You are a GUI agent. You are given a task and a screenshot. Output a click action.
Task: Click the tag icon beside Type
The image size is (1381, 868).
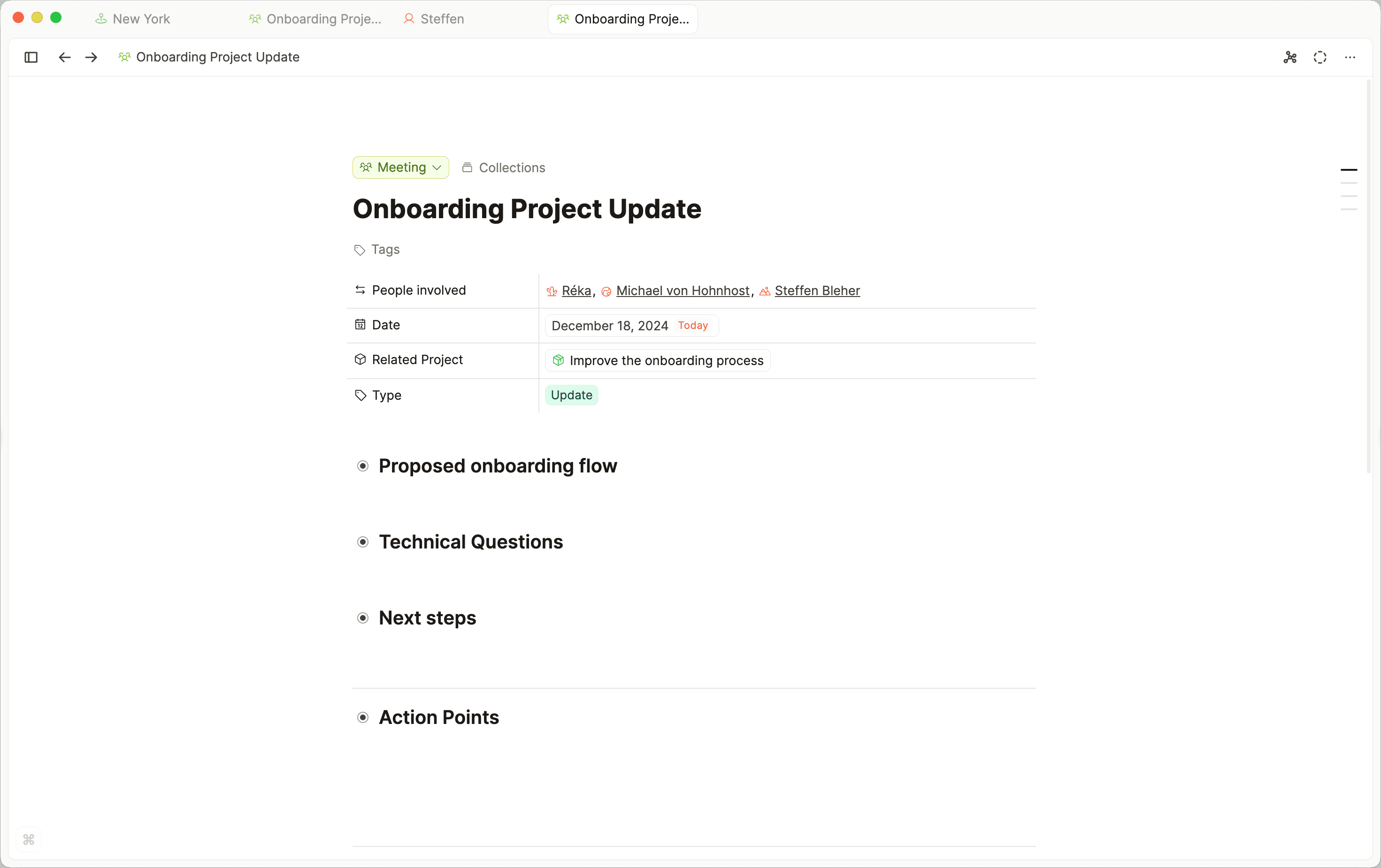360,396
